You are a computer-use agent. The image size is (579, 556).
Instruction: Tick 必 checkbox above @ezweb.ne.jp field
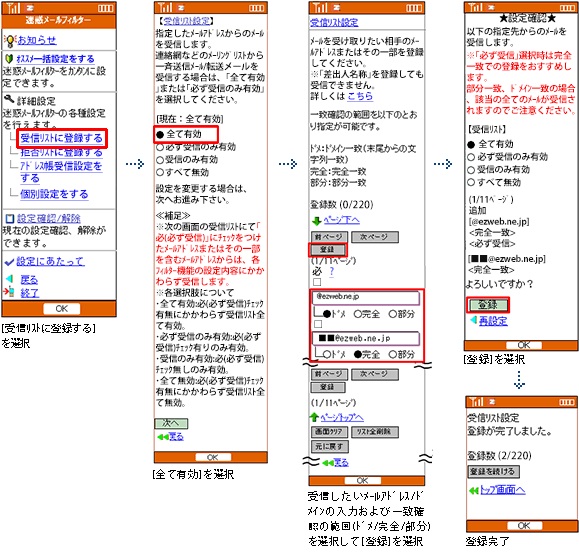pos(317,282)
